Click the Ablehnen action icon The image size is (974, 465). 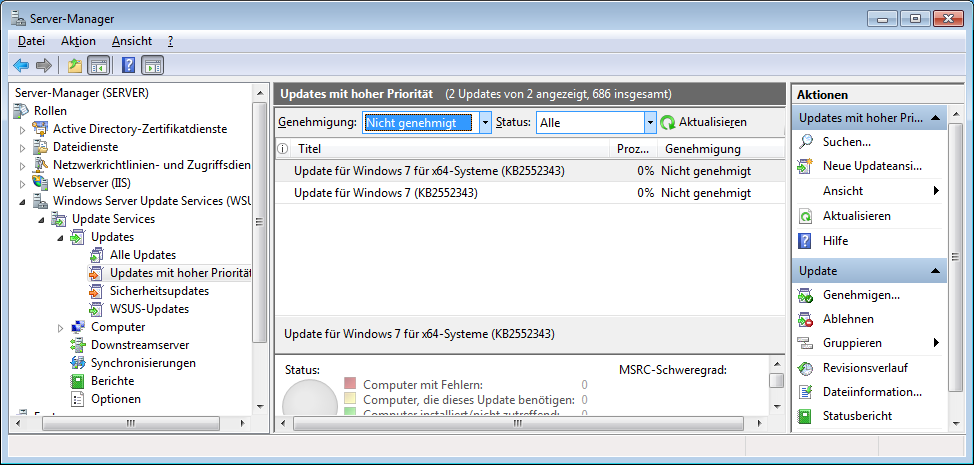coord(806,319)
